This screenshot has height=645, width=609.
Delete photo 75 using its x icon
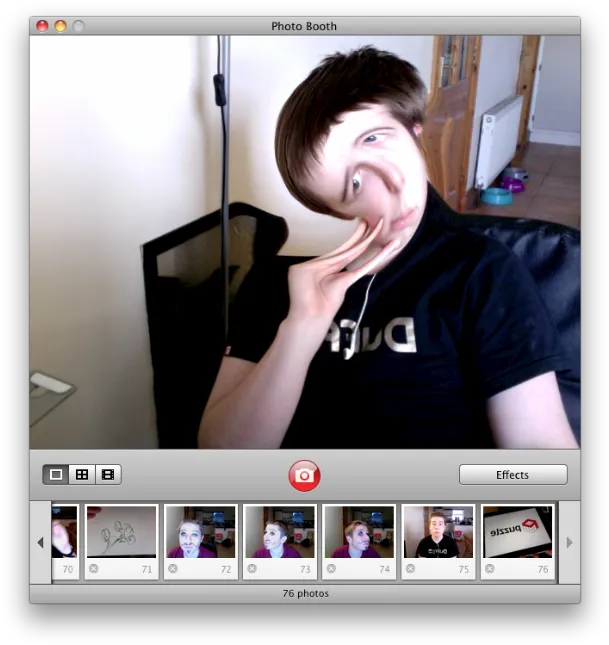click(x=410, y=568)
